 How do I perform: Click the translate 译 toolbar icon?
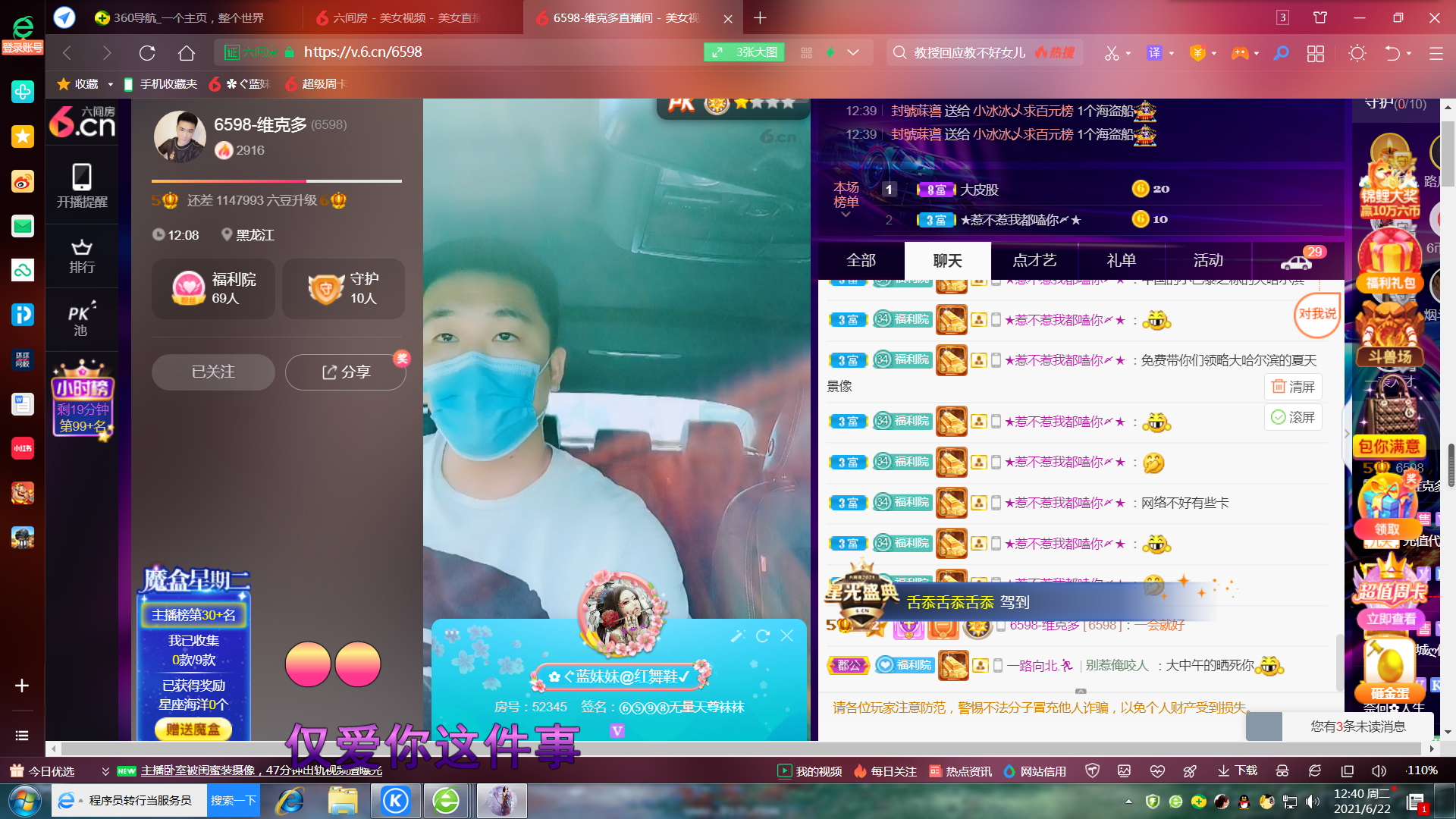(1154, 52)
